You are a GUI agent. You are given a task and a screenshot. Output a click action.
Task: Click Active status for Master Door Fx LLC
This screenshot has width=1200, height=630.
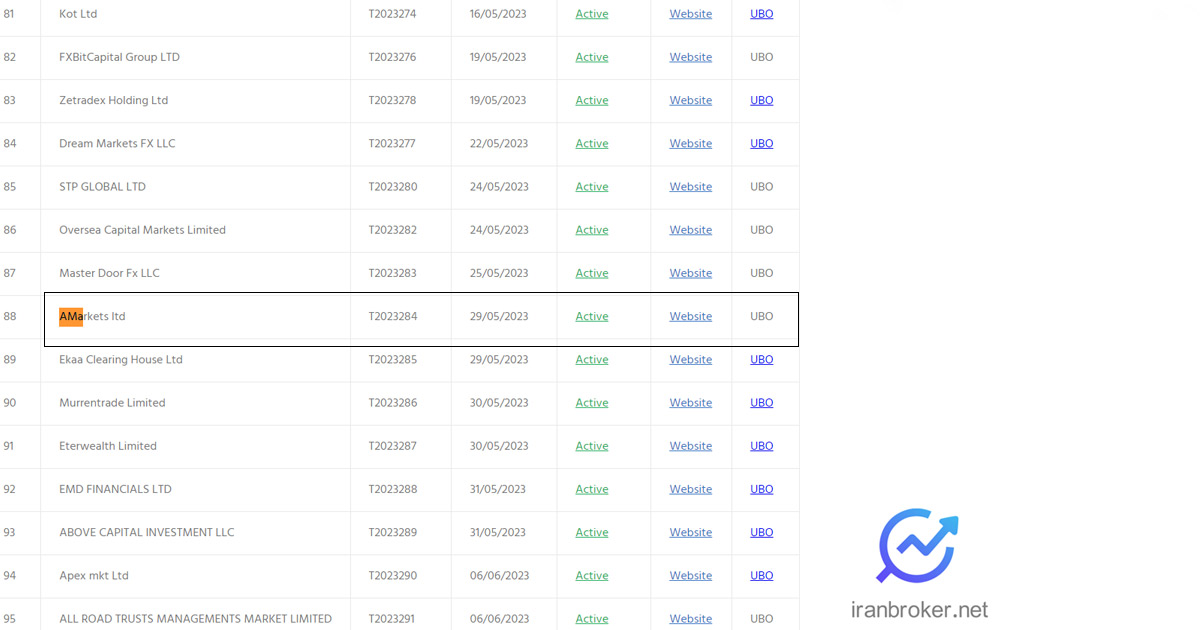click(592, 272)
